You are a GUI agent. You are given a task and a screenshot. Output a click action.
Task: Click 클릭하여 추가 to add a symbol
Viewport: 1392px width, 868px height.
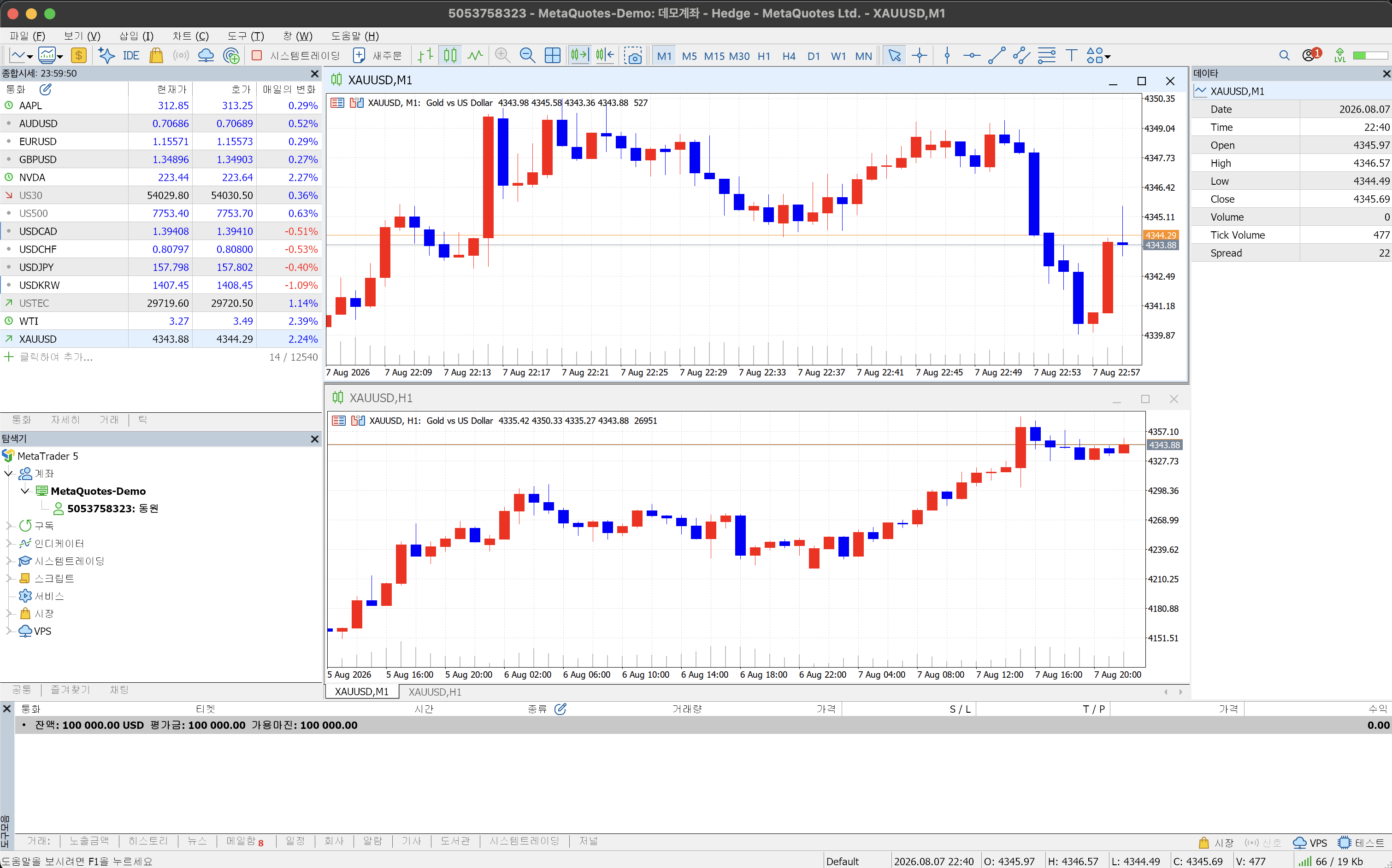(x=56, y=357)
